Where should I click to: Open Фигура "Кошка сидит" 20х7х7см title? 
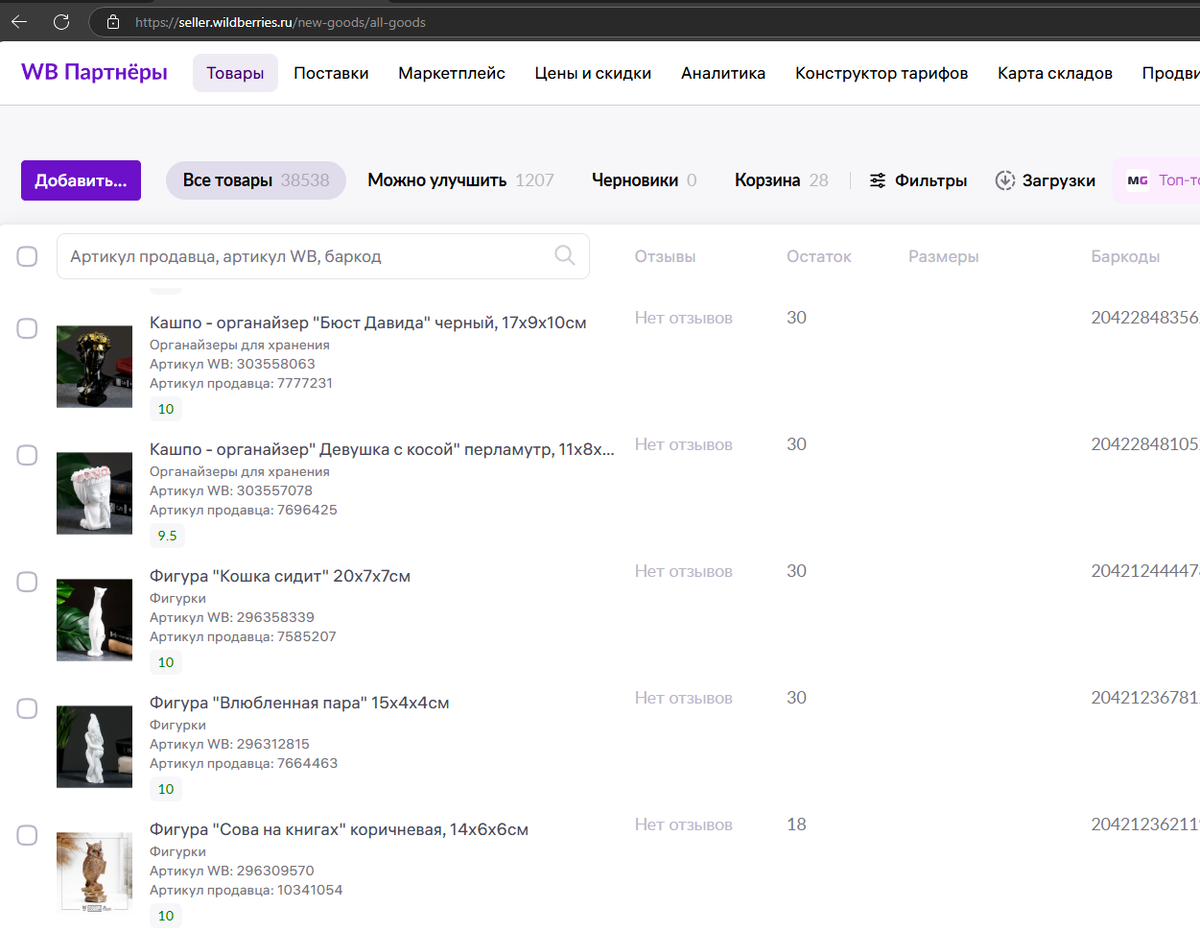[x=280, y=577]
